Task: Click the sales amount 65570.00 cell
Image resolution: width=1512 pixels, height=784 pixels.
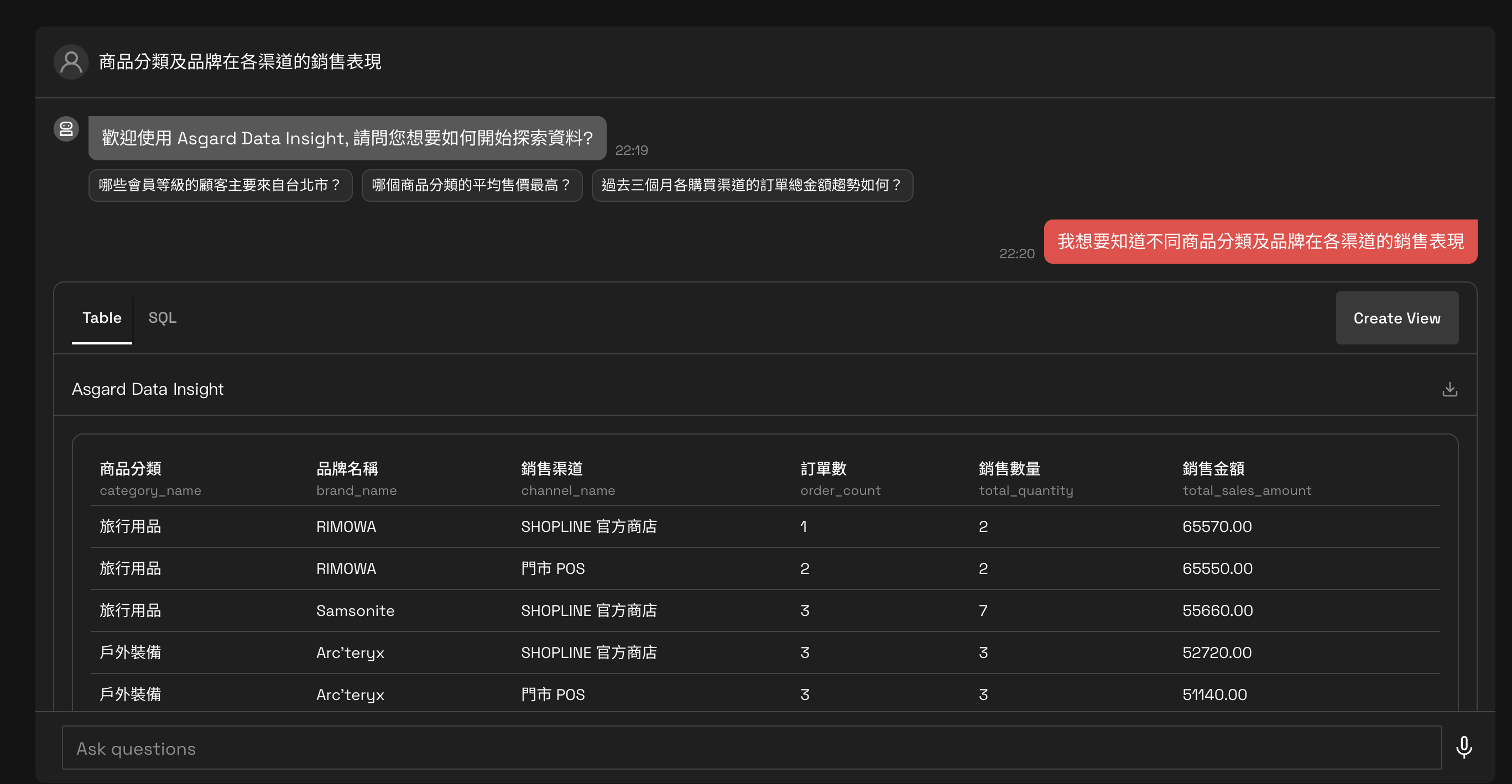Action: pyautogui.click(x=1217, y=526)
